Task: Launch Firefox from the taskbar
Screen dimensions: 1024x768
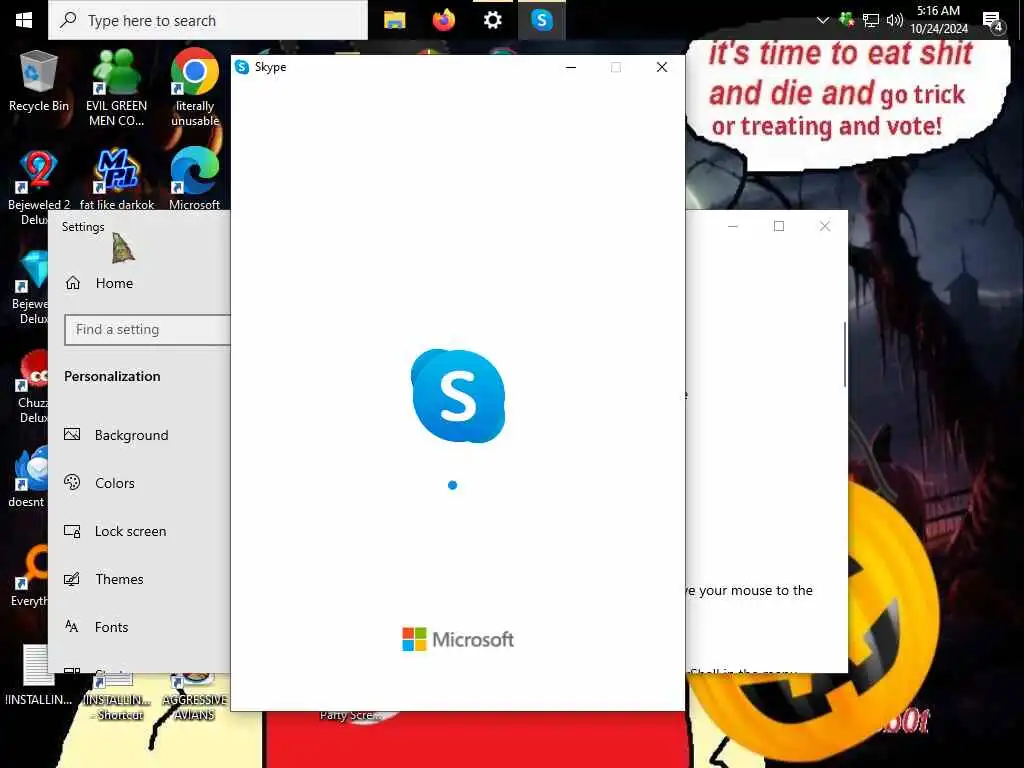Action: (443, 20)
